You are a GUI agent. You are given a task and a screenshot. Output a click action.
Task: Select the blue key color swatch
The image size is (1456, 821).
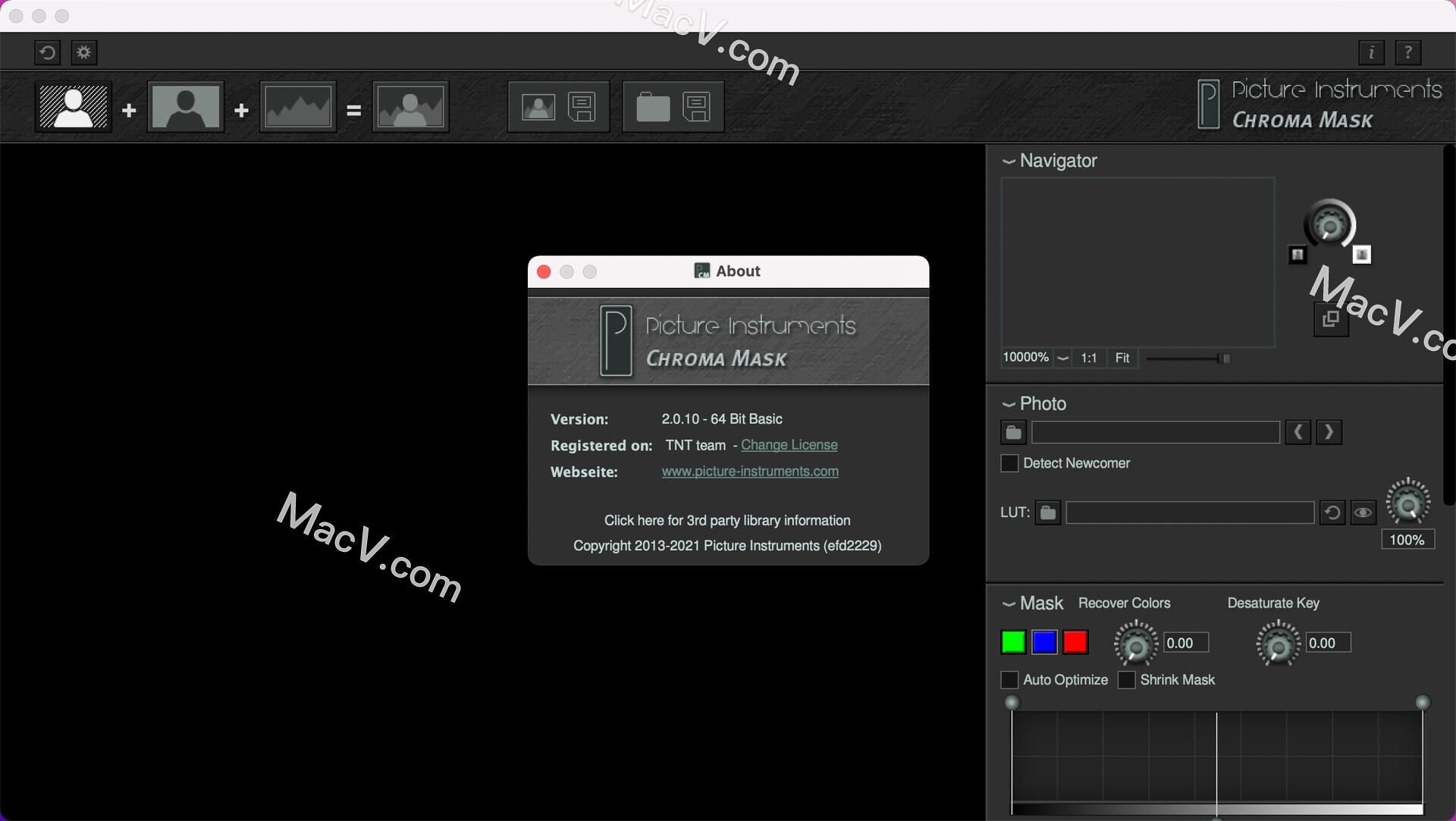point(1044,642)
